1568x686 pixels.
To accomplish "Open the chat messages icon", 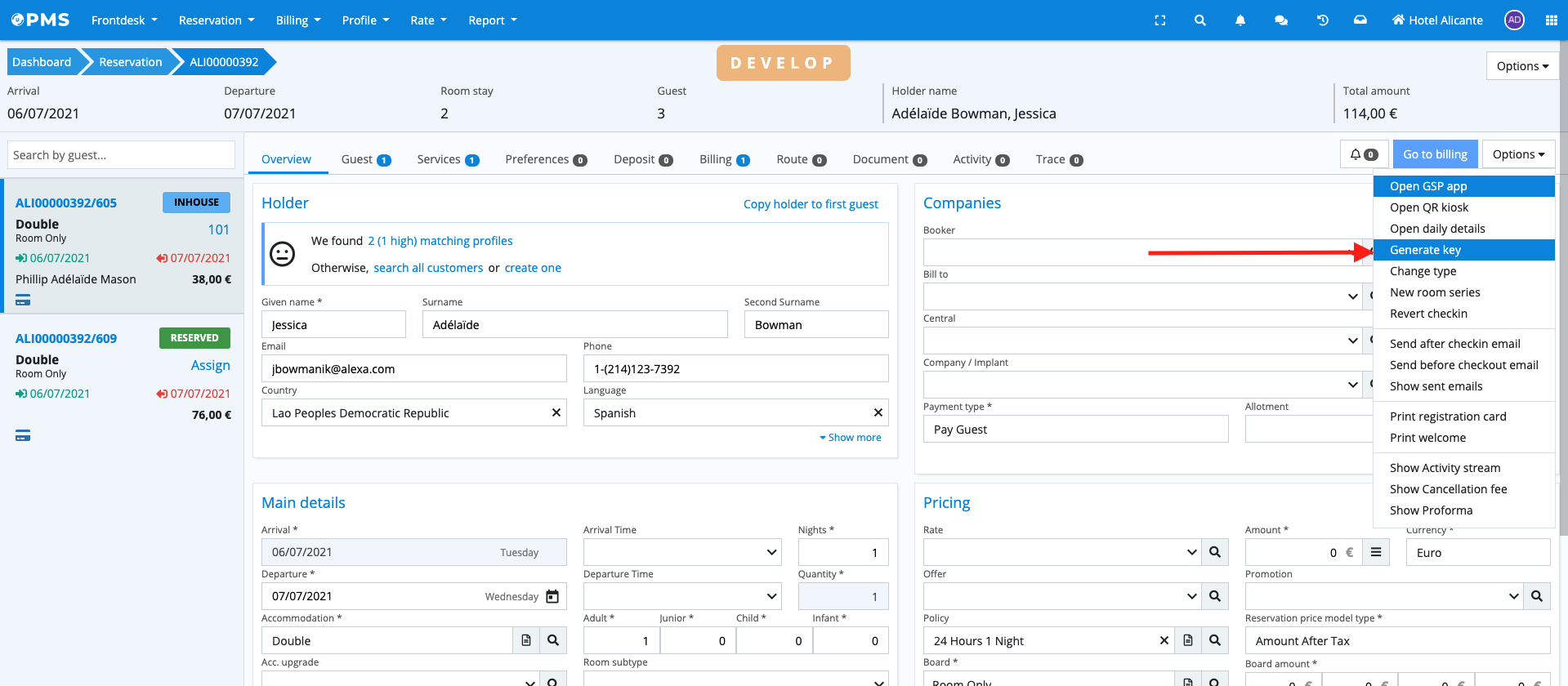I will [1280, 20].
